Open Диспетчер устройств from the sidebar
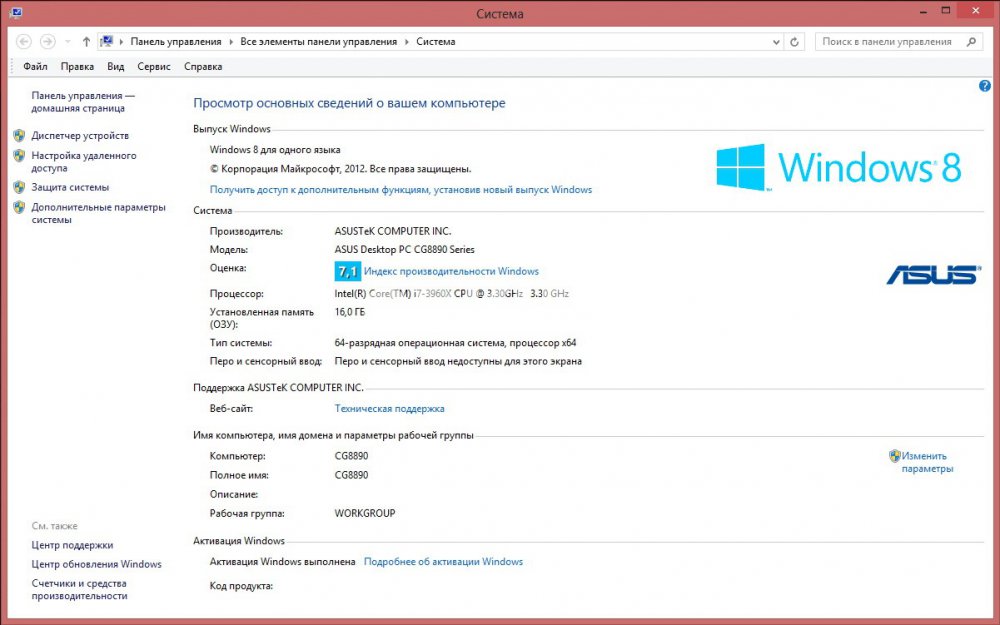 click(x=80, y=135)
